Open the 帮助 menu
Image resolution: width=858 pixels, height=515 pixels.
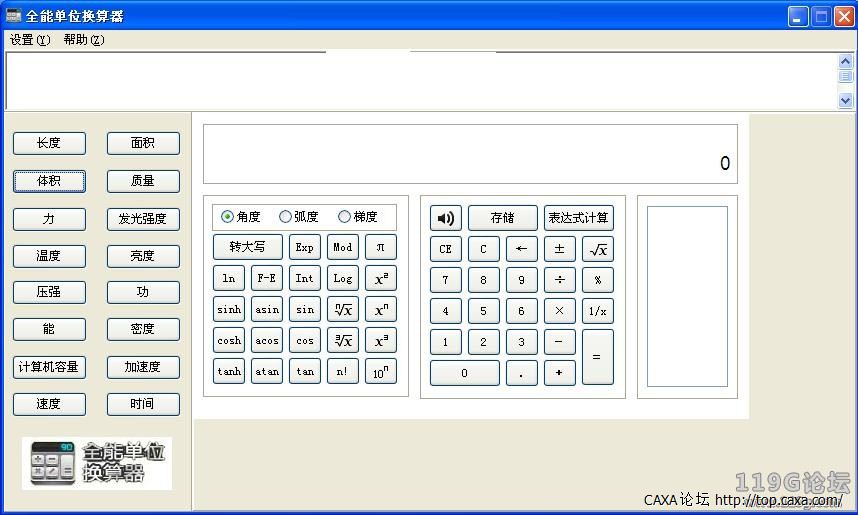click(x=83, y=40)
